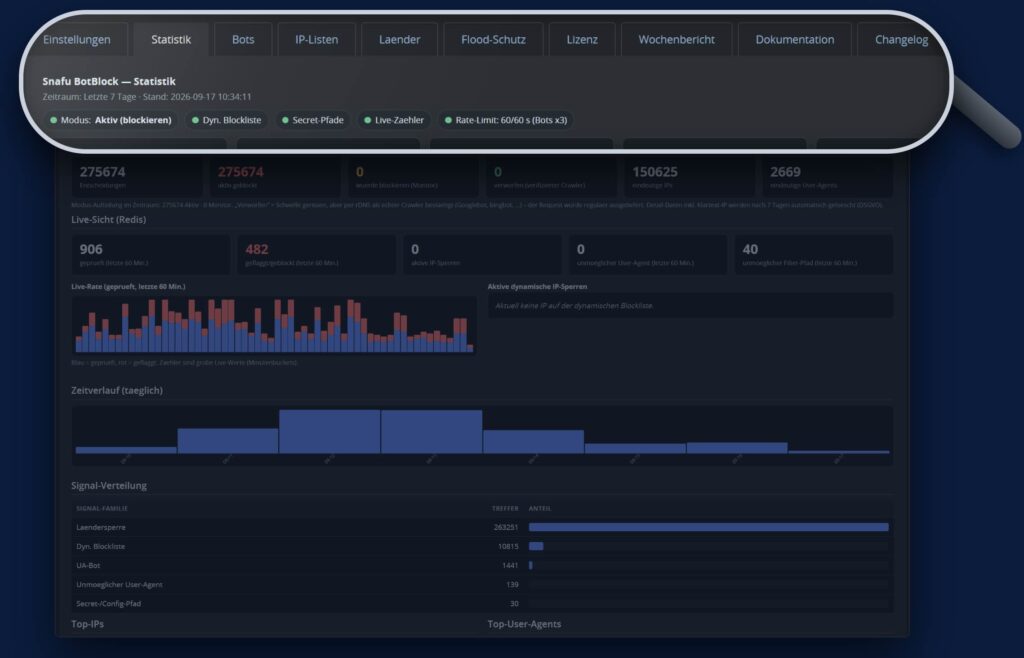Open the Dokumentation tab
The image size is (1024, 658).
795,40
